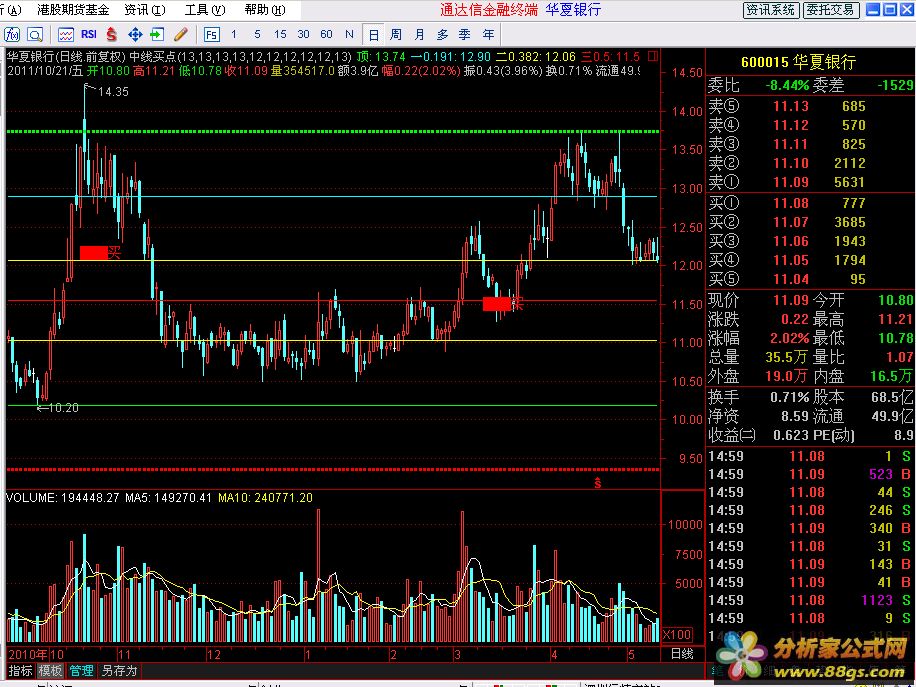
Task: Select the tick row with volume 1123
Action: tap(810, 600)
